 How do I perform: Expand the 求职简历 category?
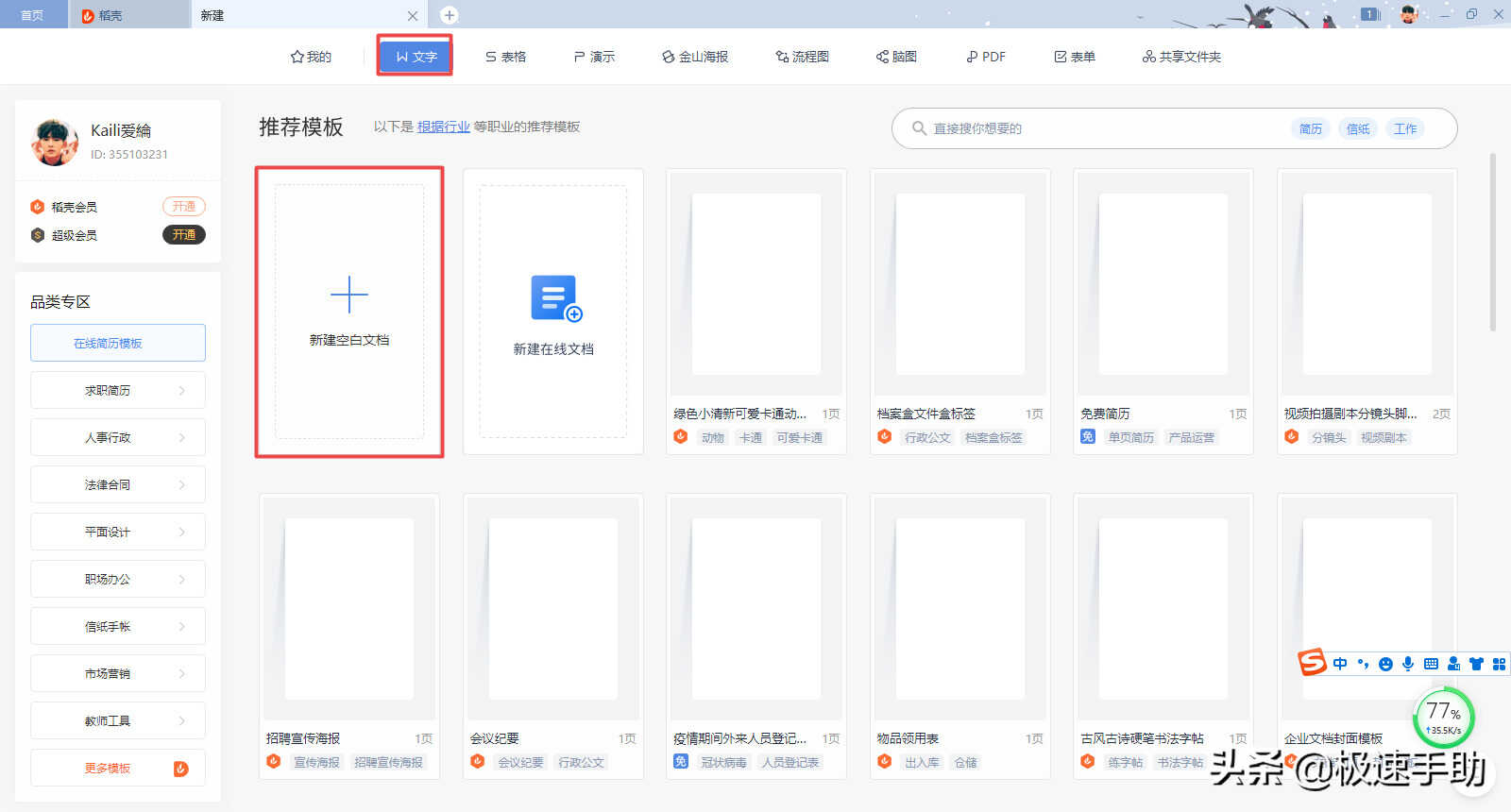118,390
